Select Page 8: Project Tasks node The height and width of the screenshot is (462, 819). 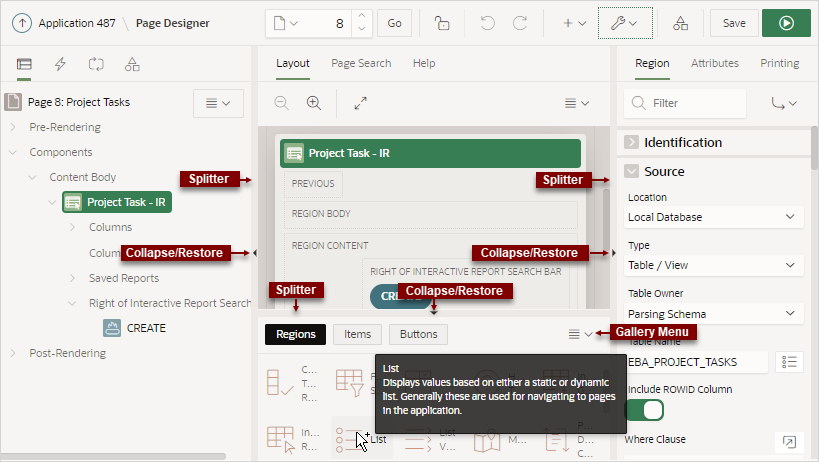[x=78, y=102]
